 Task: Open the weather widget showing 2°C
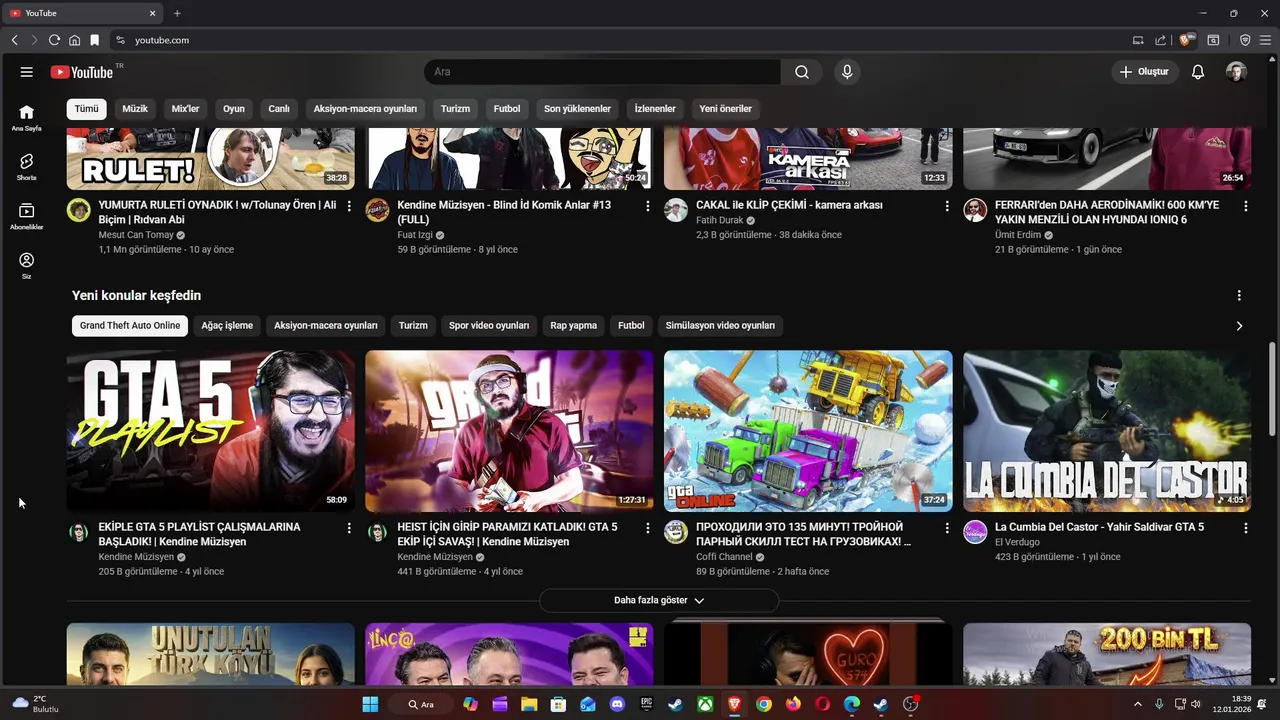point(35,704)
